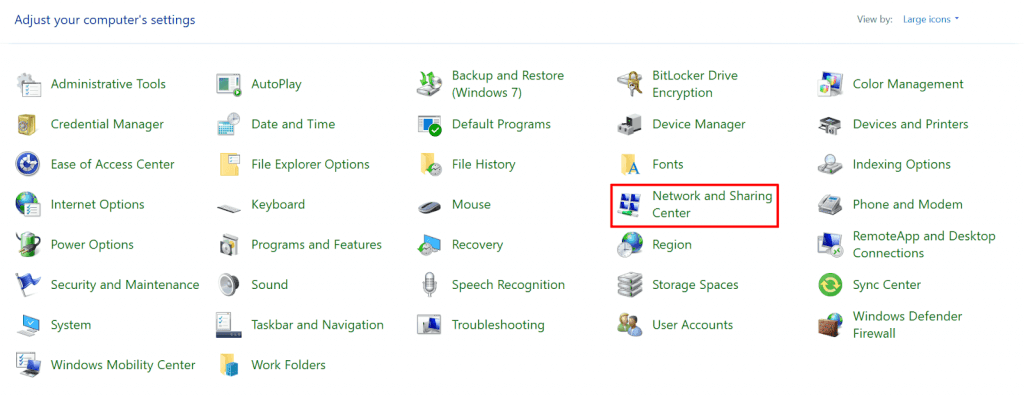Click the Phone and Modem icon
Screen dimensions: 1024x396
[x=830, y=205]
